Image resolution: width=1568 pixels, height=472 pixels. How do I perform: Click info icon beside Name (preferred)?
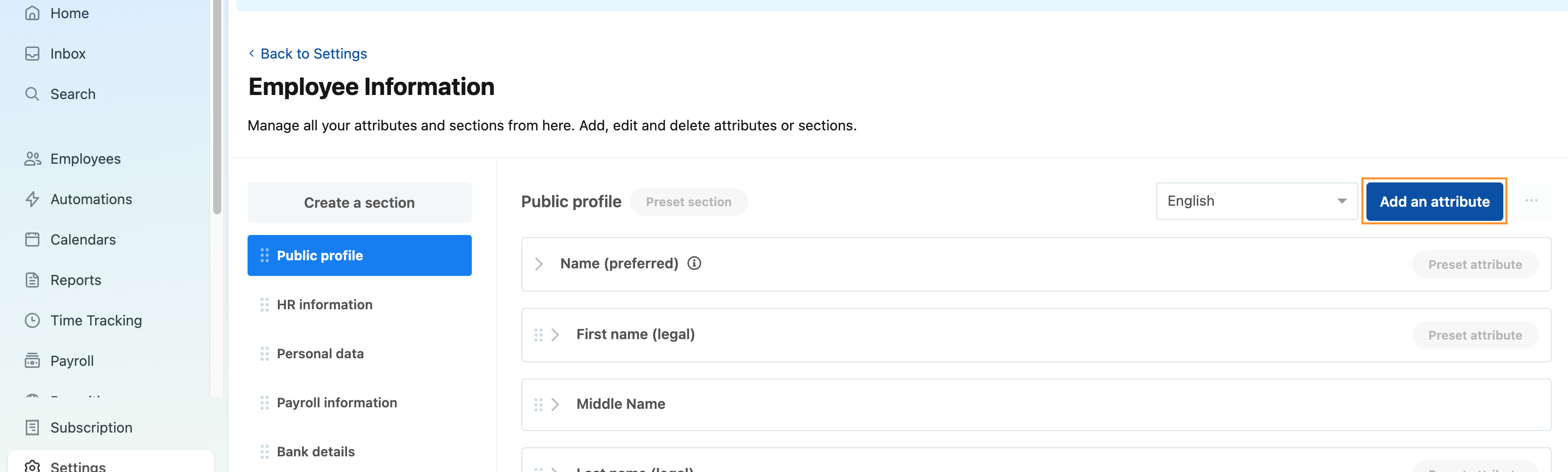pos(694,263)
